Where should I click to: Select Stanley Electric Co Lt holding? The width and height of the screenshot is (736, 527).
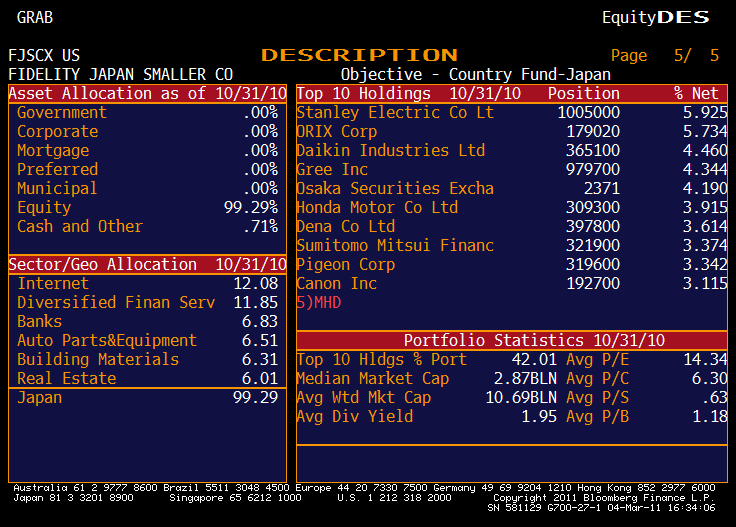[x=395, y=113]
